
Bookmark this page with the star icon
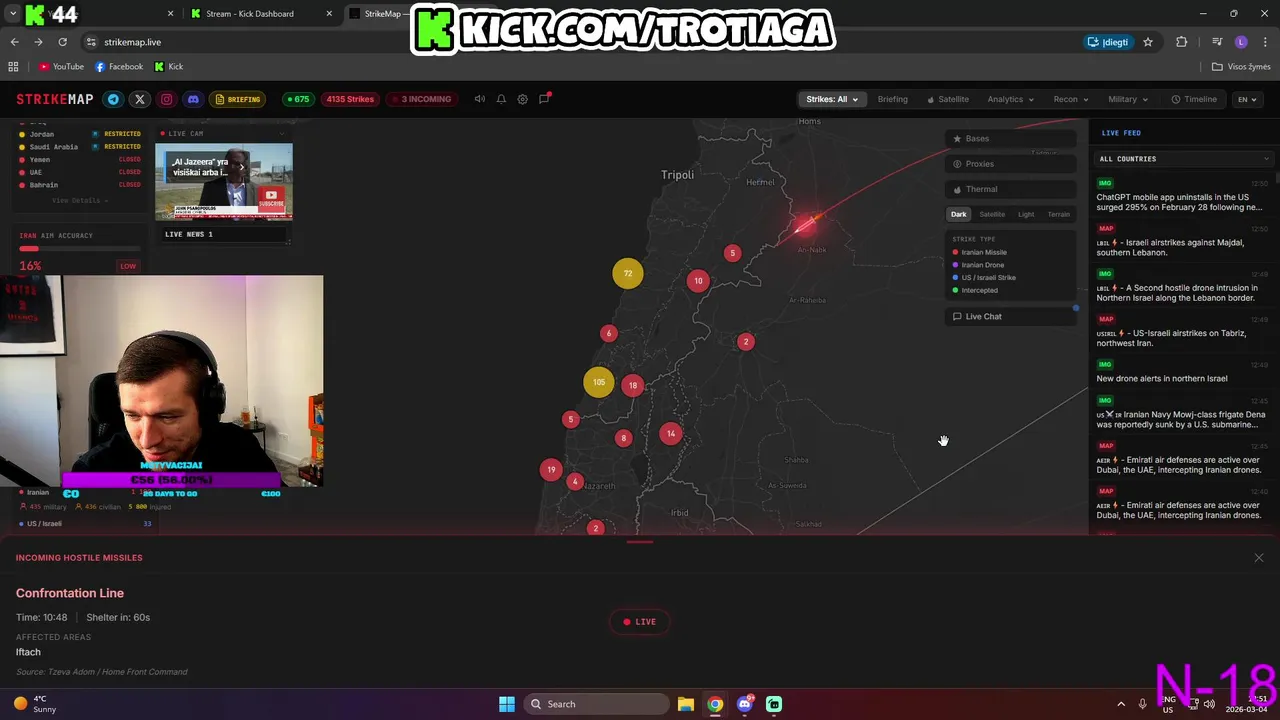click(x=1148, y=42)
